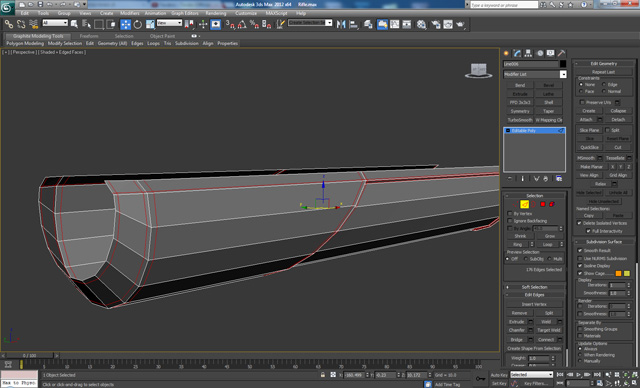Open the Modifier List dropdown
This screenshot has height=388, width=640.
coord(535,74)
